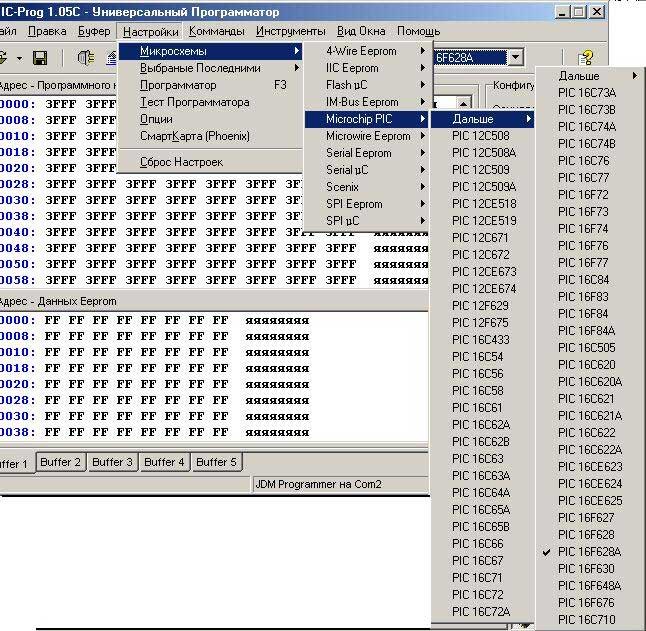The width and height of the screenshot is (646, 631).
Task: Open the Правка menu
Action: (x=47, y=31)
